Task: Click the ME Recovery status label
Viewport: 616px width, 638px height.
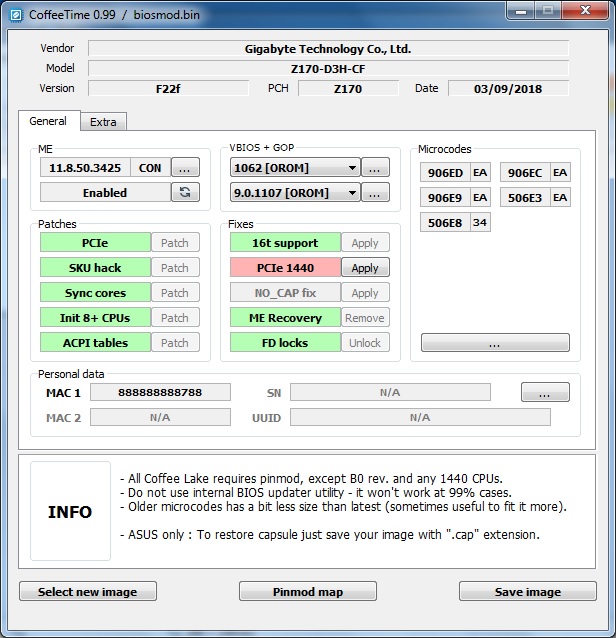Action: click(x=285, y=317)
